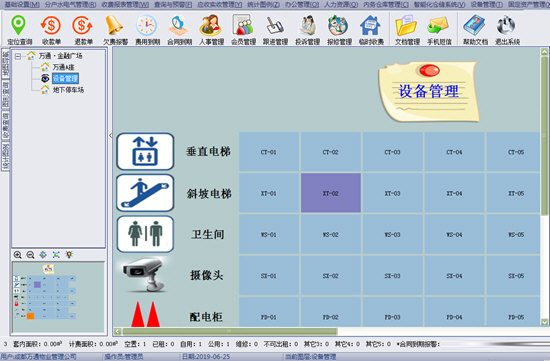This screenshot has height=361, width=550.
Task: Select the 设备管理 tree node
Action: (x=65, y=78)
